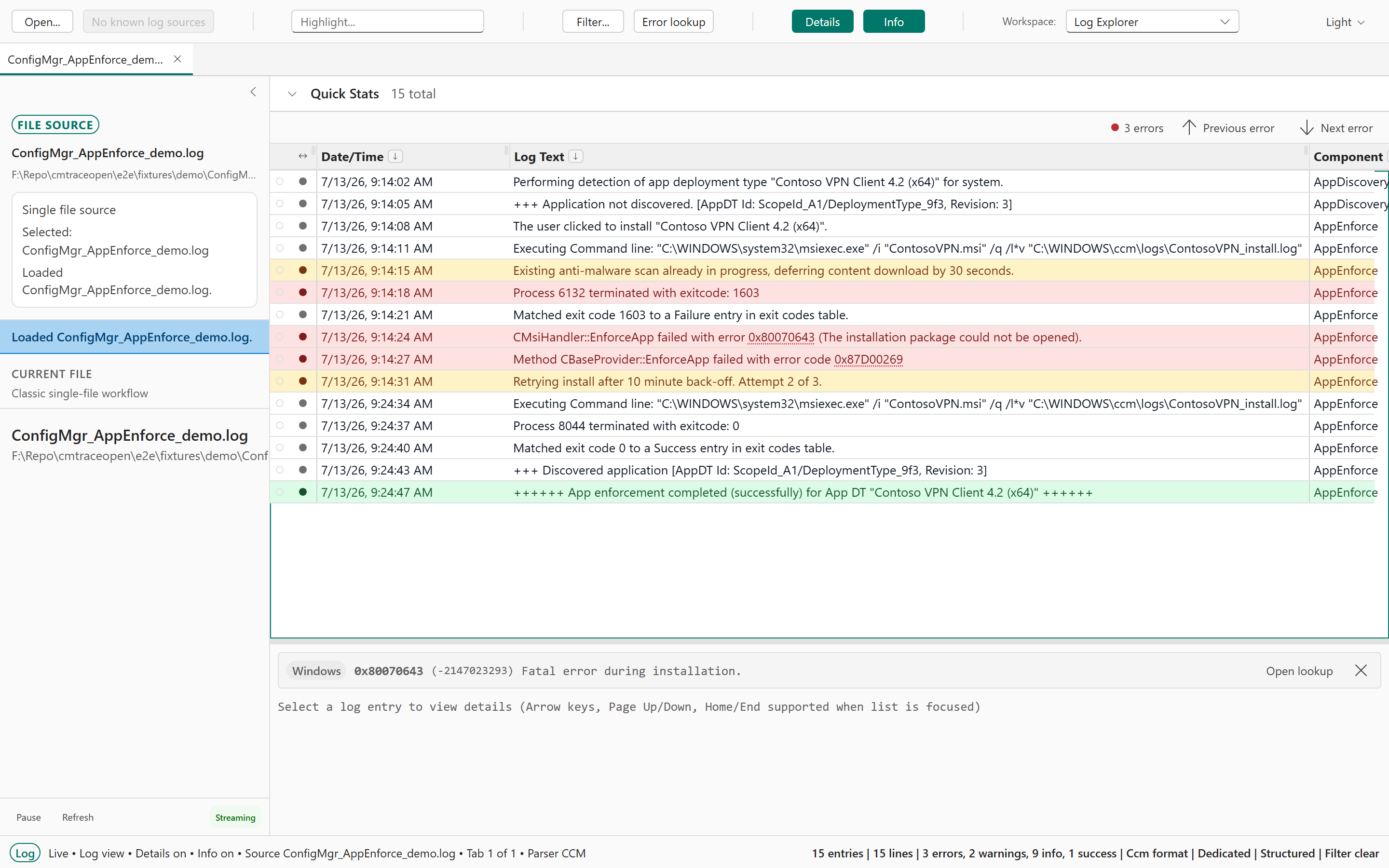
Task: Refresh the log file
Action: click(78, 817)
